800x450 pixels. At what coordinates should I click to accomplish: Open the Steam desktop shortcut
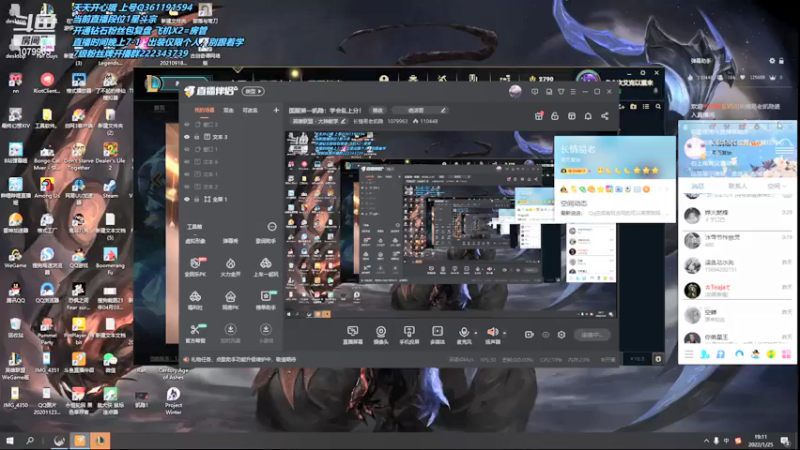click(110, 188)
